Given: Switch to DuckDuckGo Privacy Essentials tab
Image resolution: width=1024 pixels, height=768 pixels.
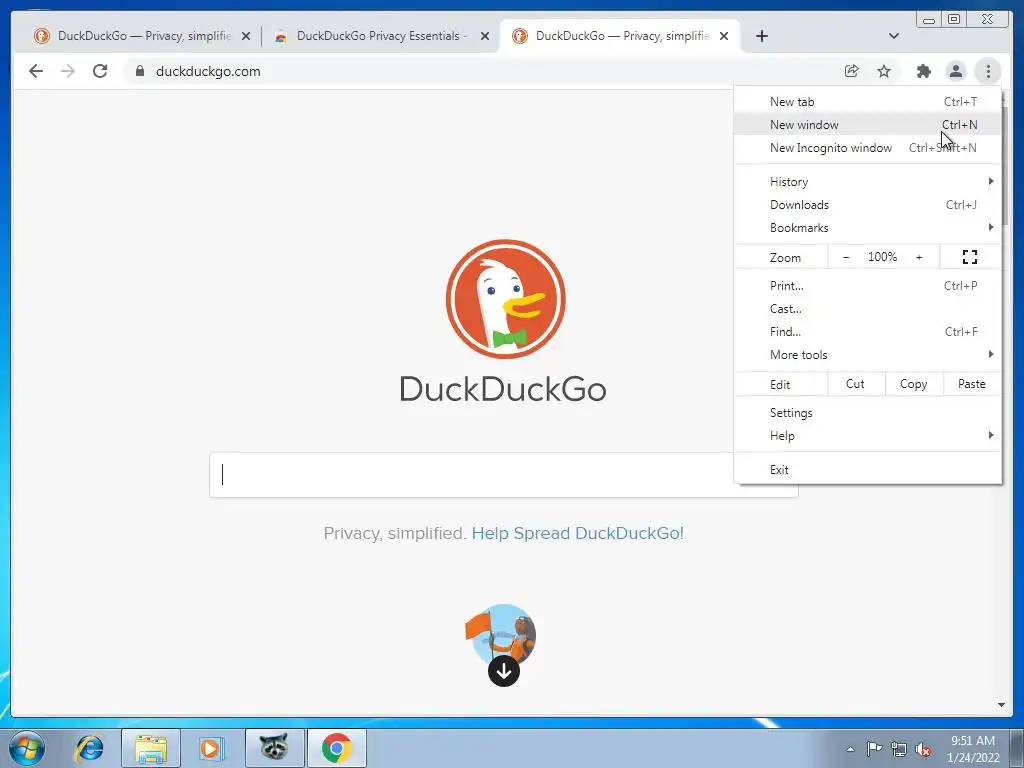Looking at the screenshot, I should pyautogui.click(x=381, y=36).
